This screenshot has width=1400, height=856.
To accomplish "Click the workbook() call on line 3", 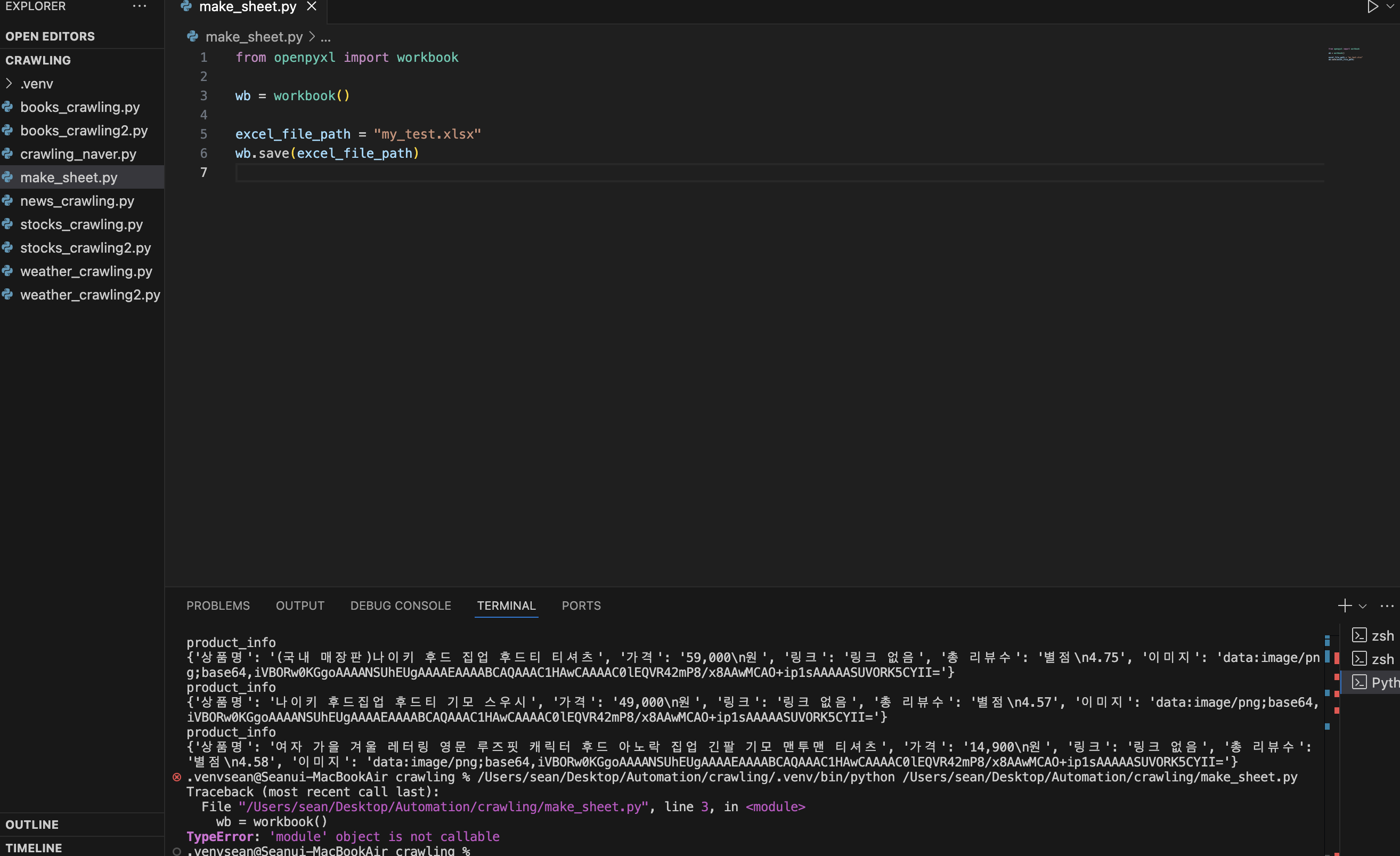I will [x=312, y=96].
